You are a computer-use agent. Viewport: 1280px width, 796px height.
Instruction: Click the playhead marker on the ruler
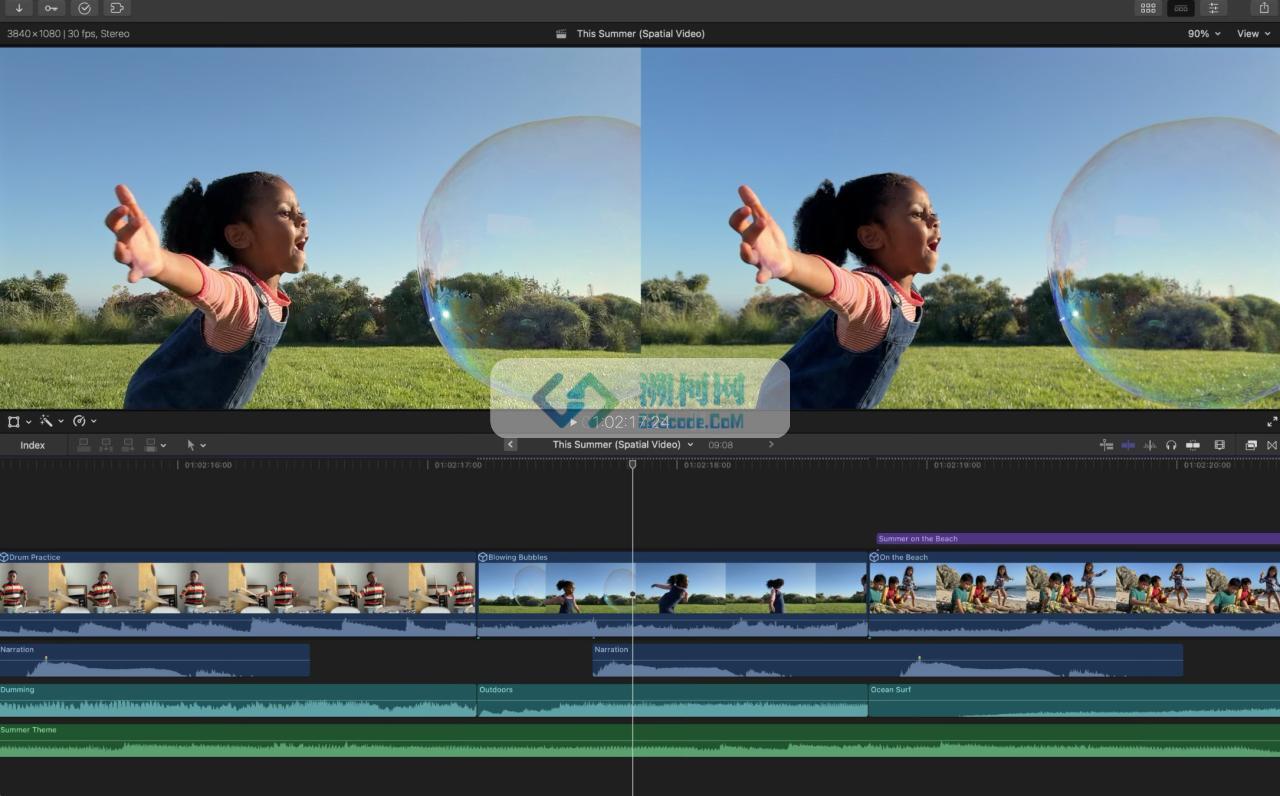[632, 464]
